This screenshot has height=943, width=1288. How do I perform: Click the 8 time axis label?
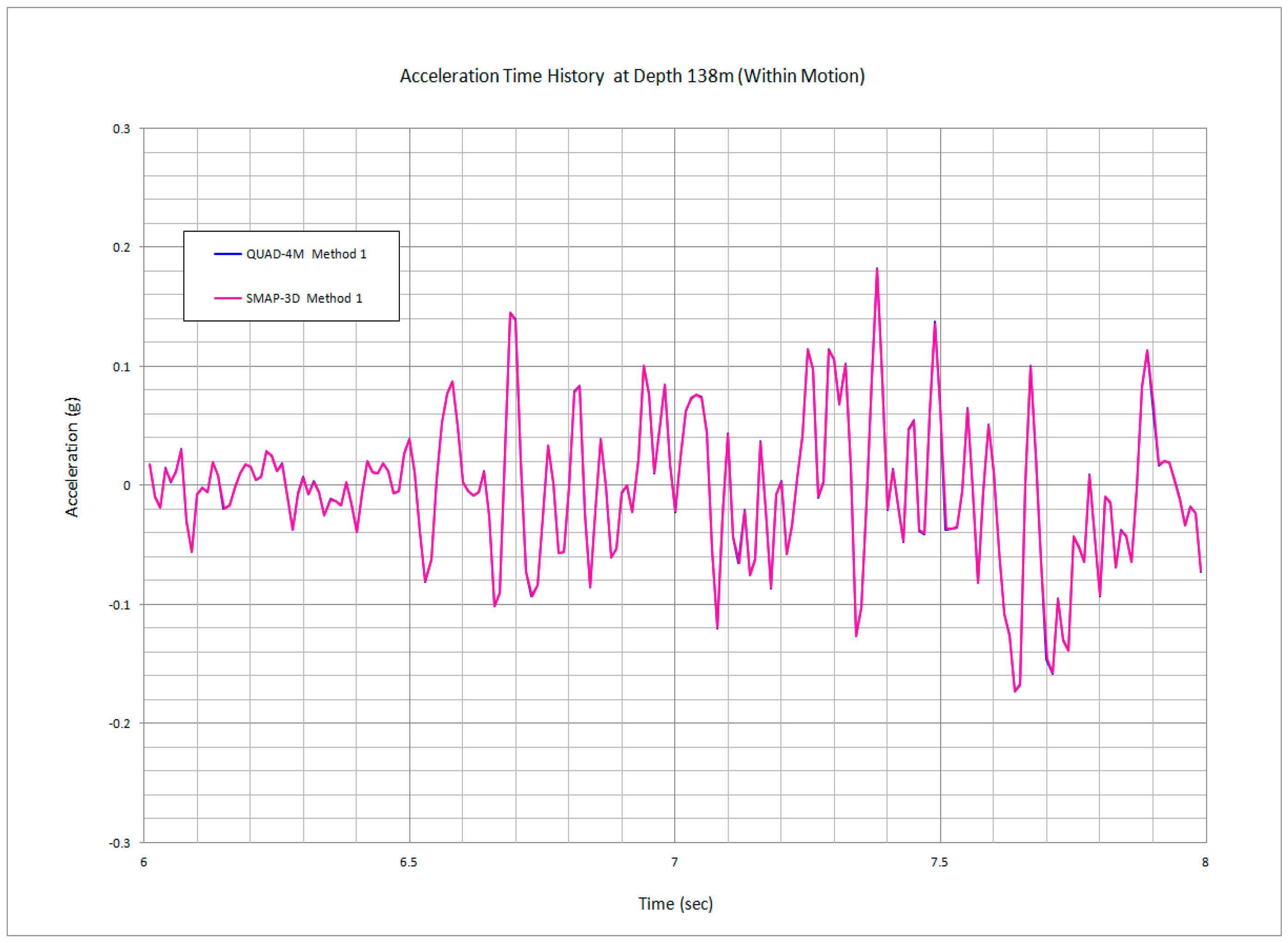pyautogui.click(x=1205, y=862)
